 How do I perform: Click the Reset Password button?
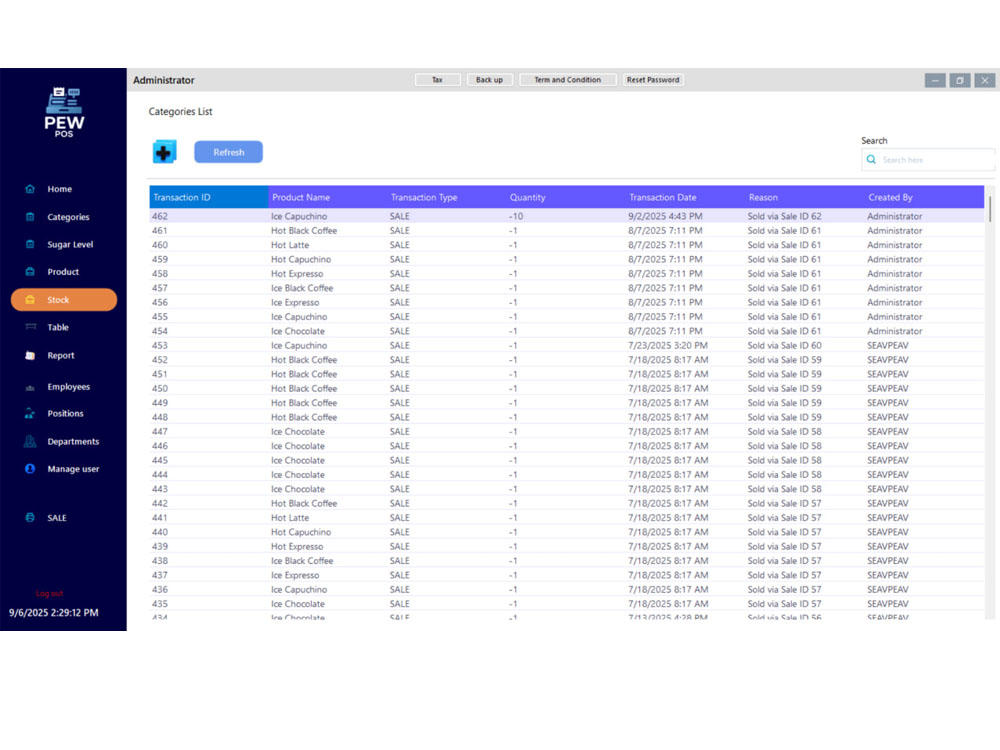(x=653, y=80)
